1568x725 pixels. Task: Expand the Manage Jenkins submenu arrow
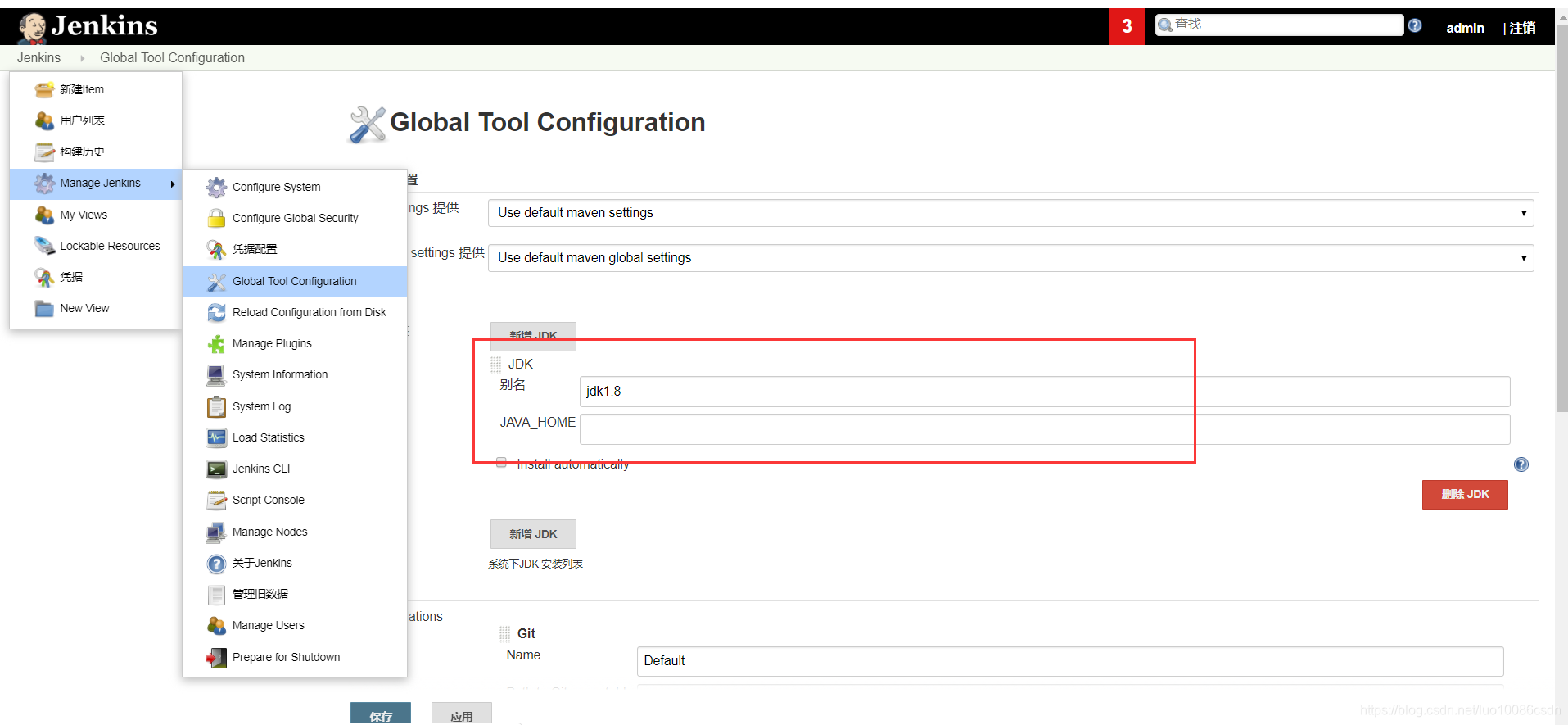pos(173,184)
